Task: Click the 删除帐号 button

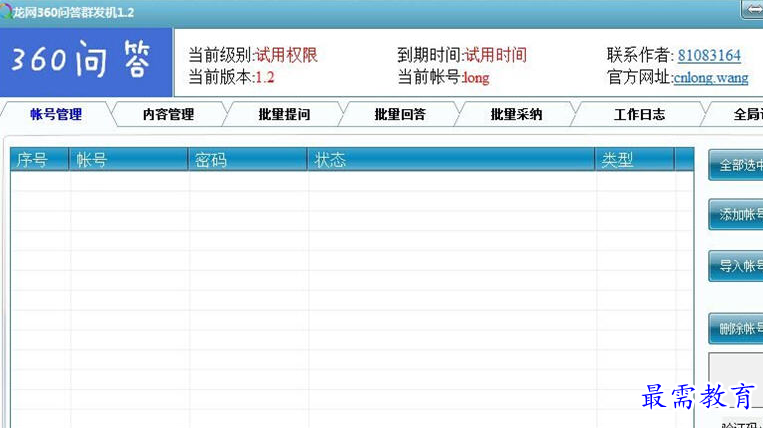Action: [x=736, y=329]
